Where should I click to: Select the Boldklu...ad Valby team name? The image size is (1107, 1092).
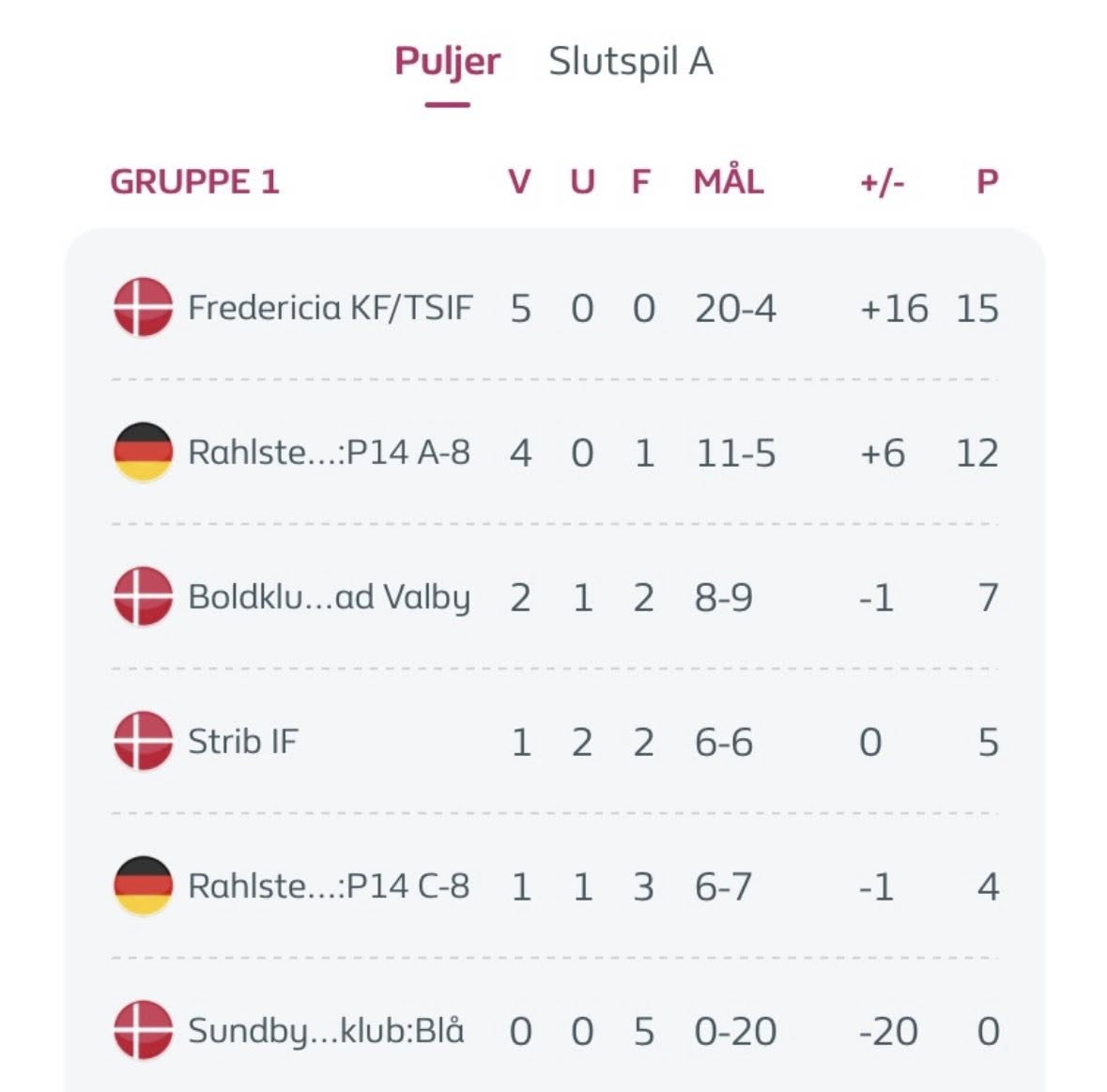329,598
